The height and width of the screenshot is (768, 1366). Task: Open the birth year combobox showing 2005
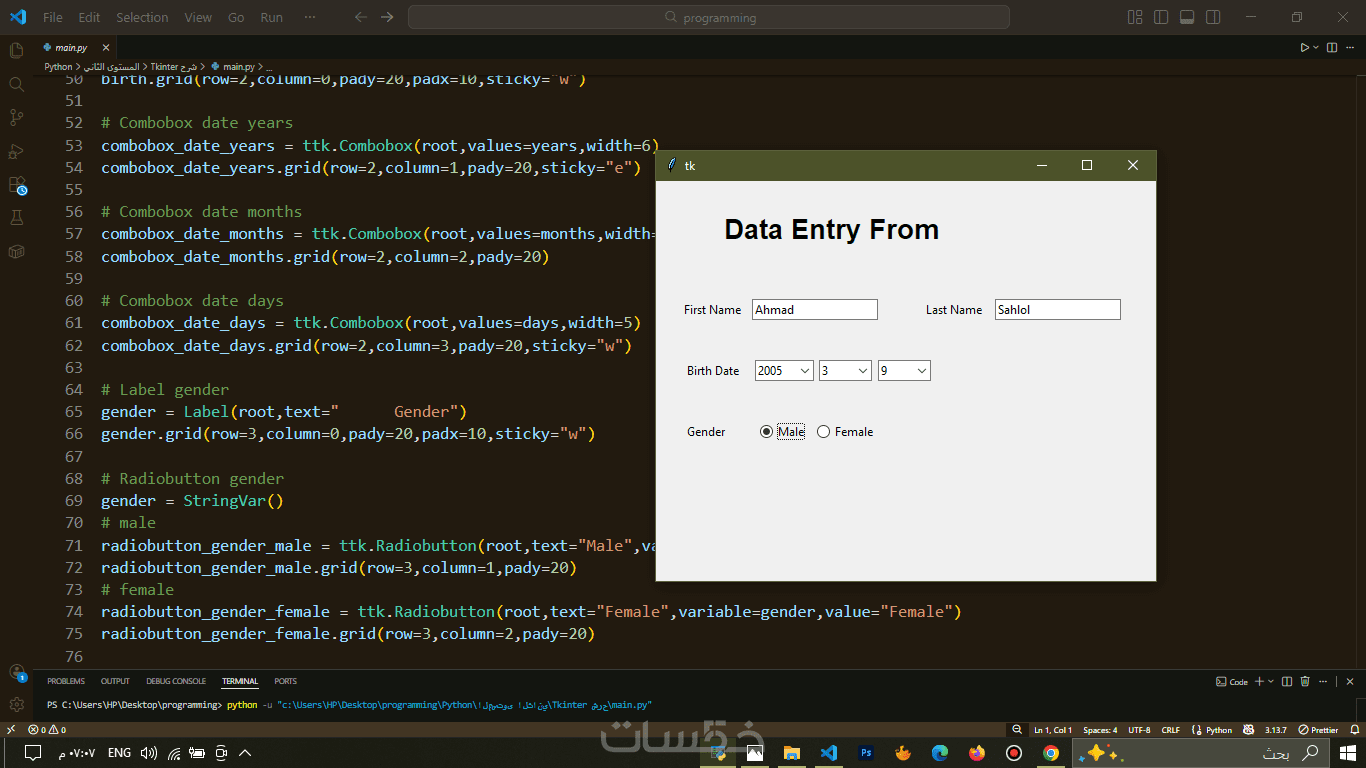tap(784, 371)
